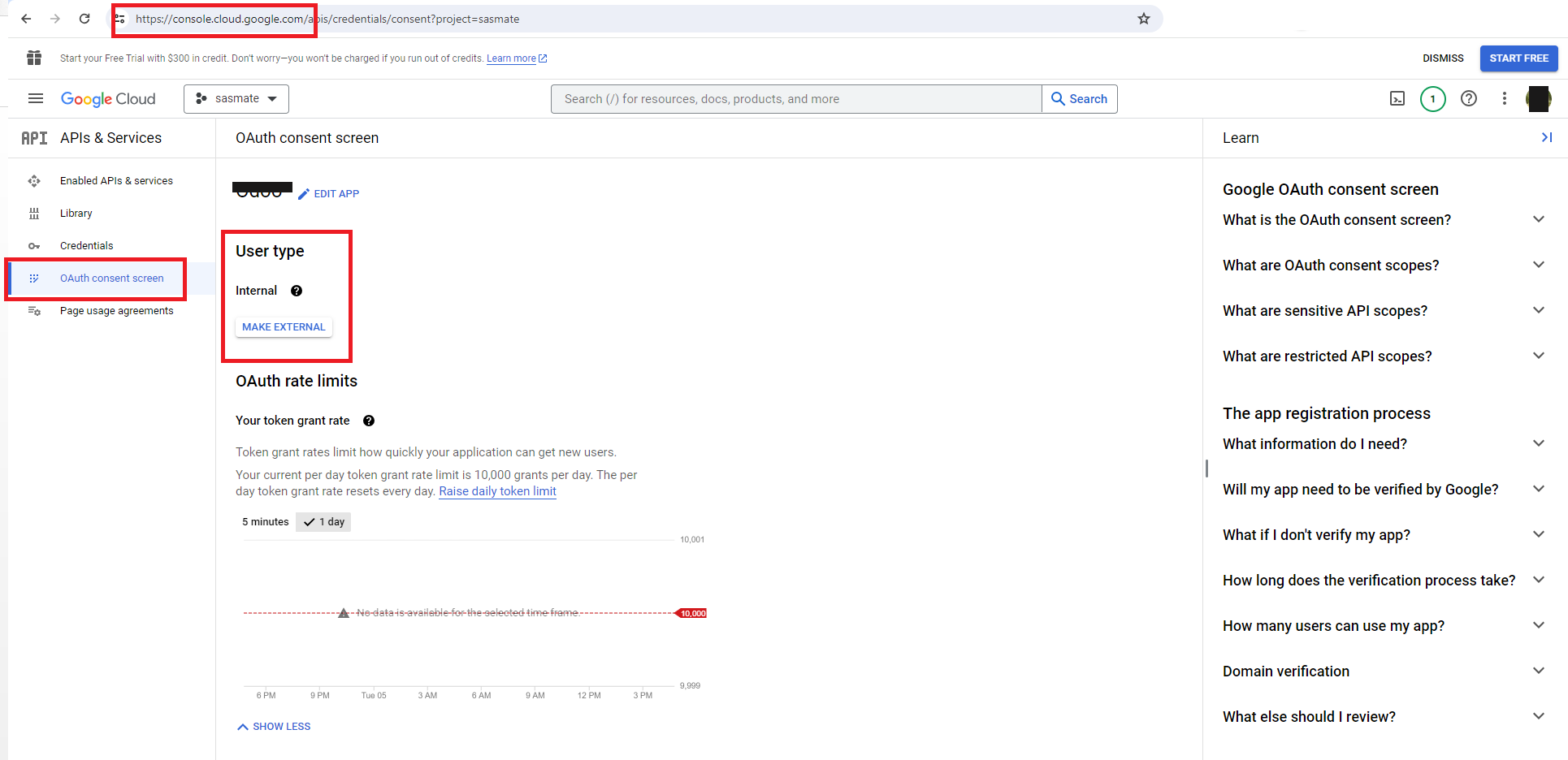Viewport: 1568px width, 760px height.
Task: Open the sasmate project selector dropdown
Action: [x=236, y=99]
